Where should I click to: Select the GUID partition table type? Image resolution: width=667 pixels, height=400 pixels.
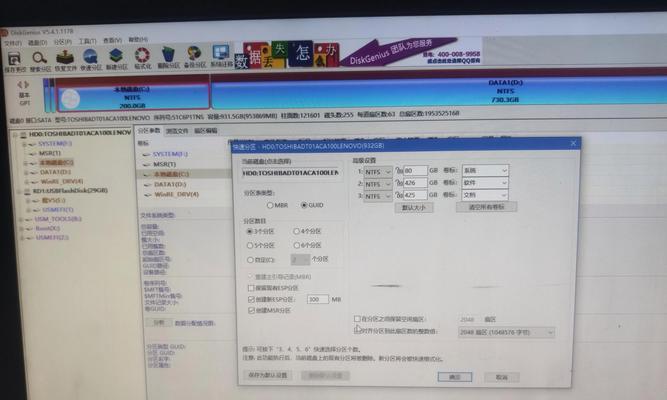tap(304, 205)
